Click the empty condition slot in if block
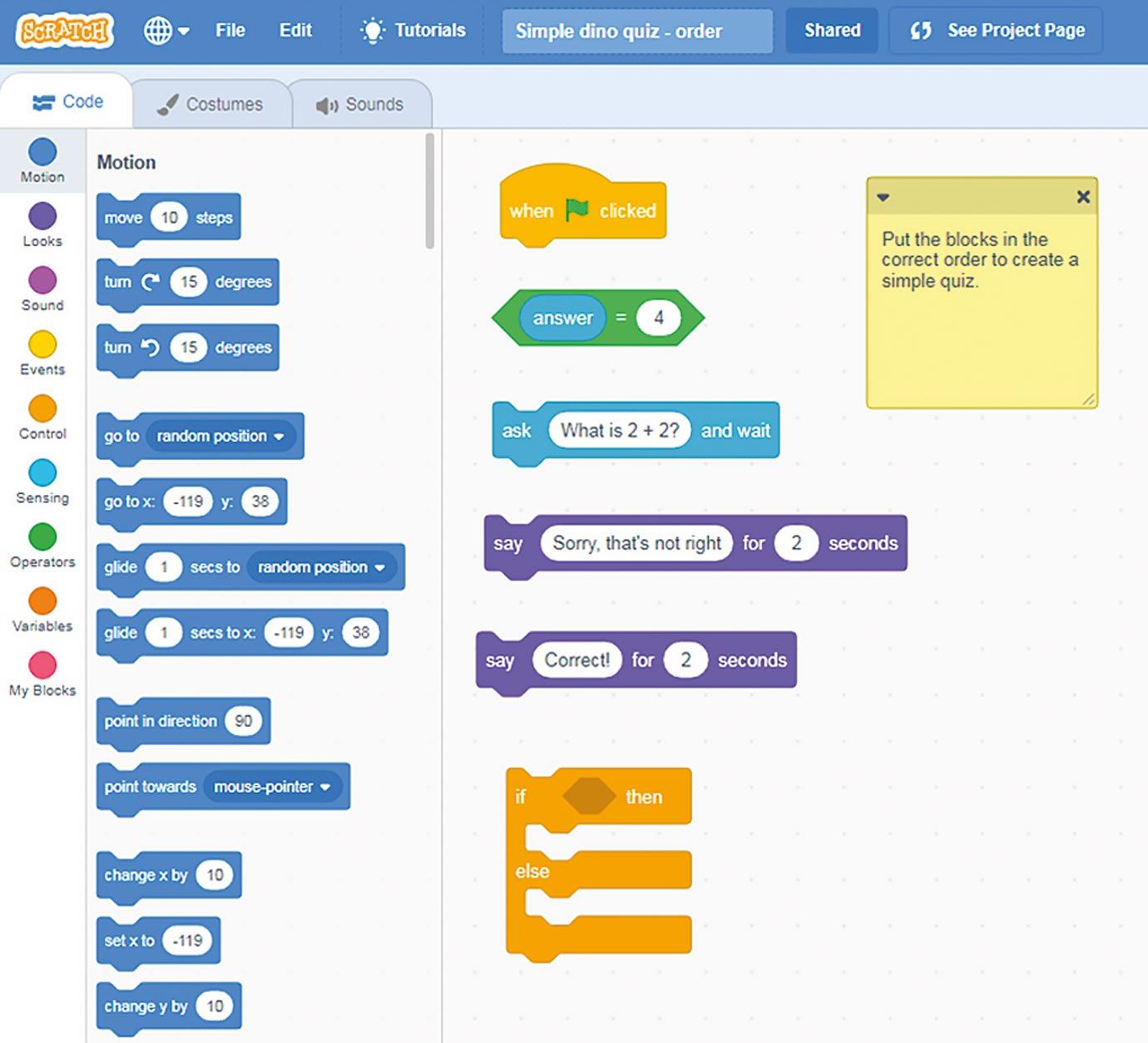The width and height of the screenshot is (1148, 1043). coord(589,797)
